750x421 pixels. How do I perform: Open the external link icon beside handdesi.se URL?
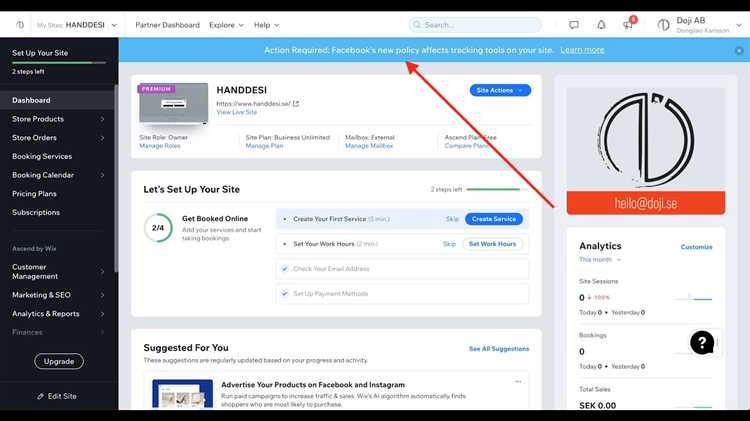296,103
